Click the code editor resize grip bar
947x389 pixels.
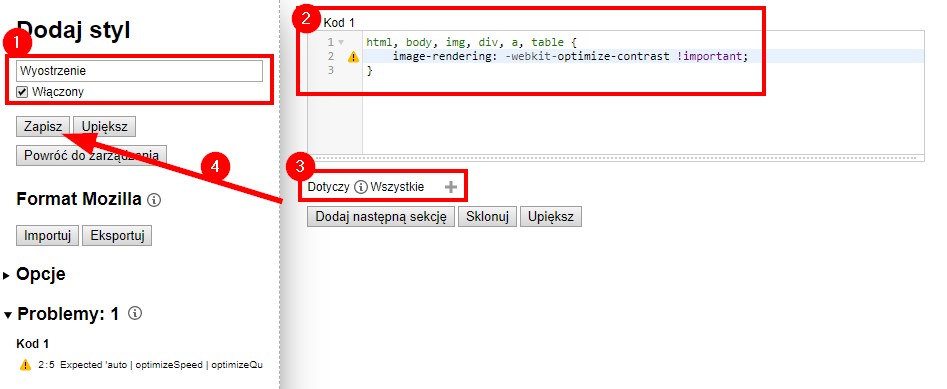[x=616, y=158]
